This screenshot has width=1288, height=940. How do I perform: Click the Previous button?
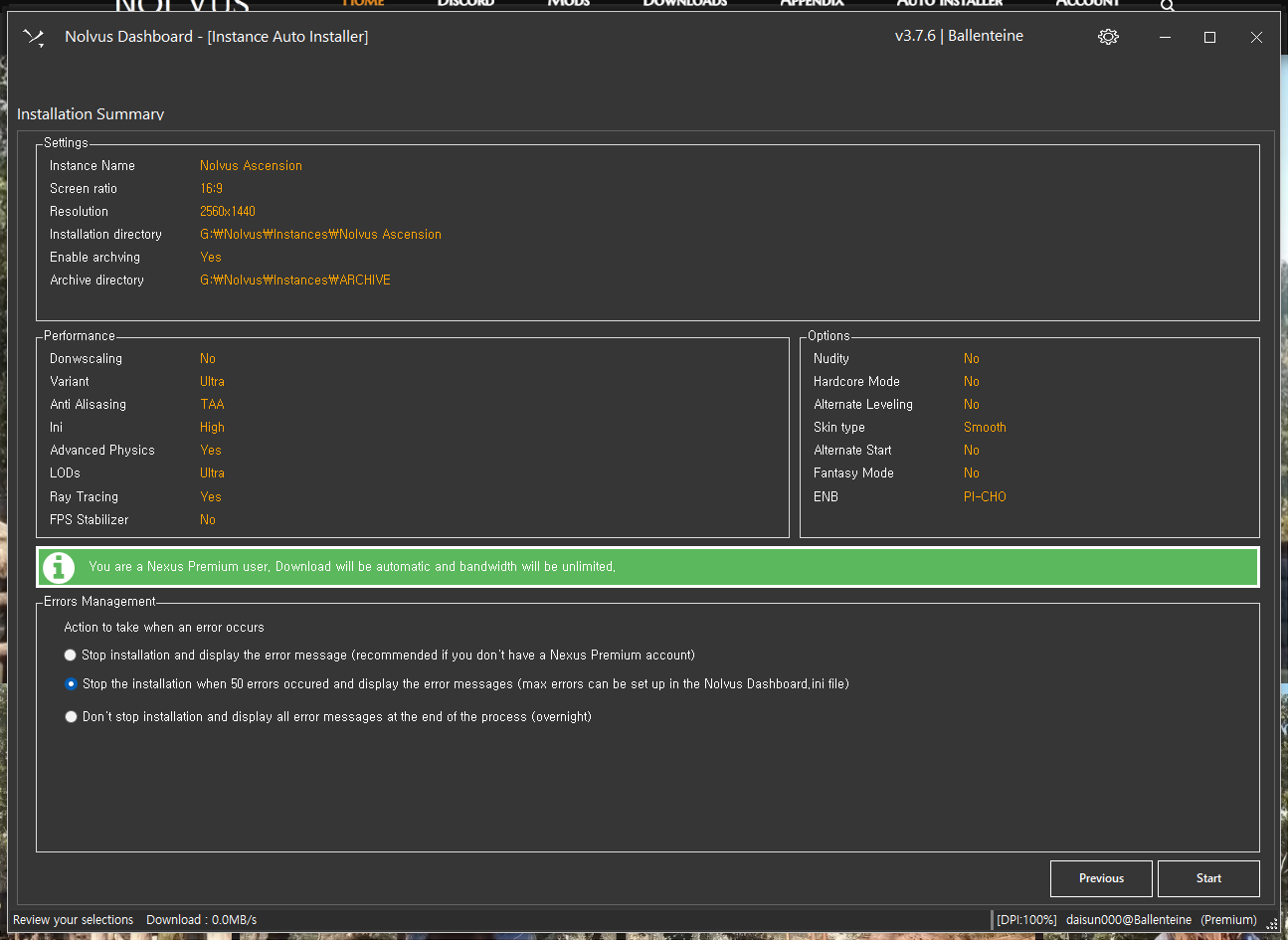coord(1101,879)
